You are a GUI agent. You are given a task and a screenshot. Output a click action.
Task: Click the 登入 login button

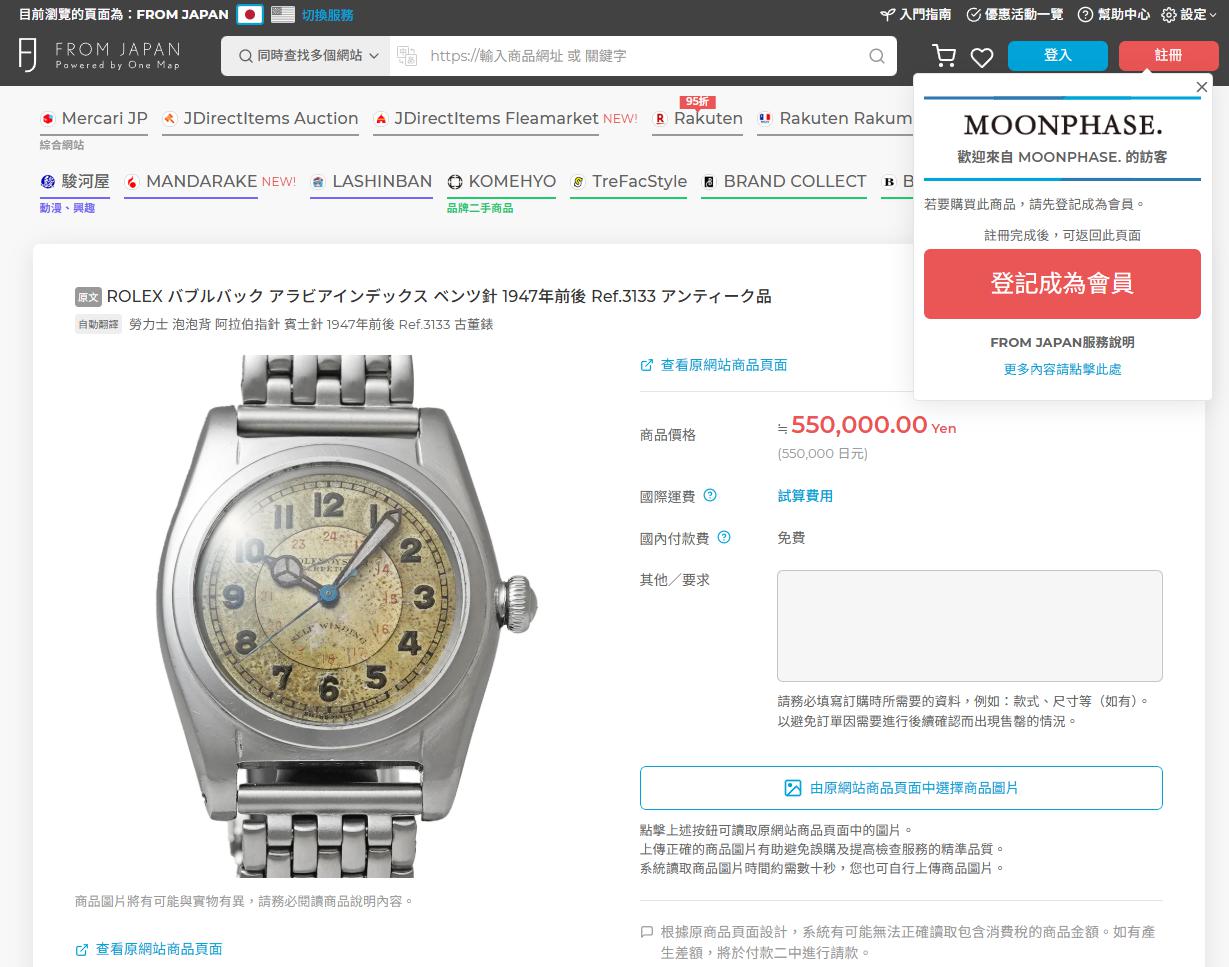coord(1058,56)
